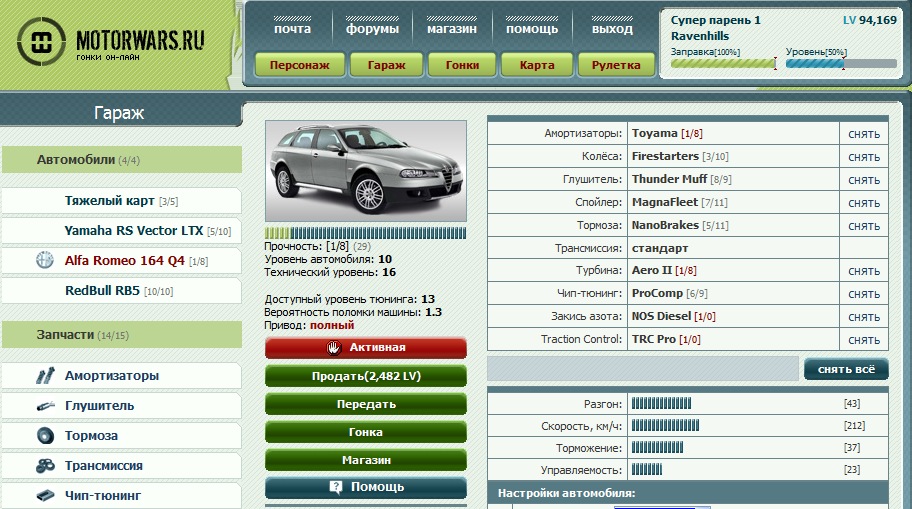Open the форумы menu link
This screenshot has height=509, width=912.
click(x=372, y=29)
